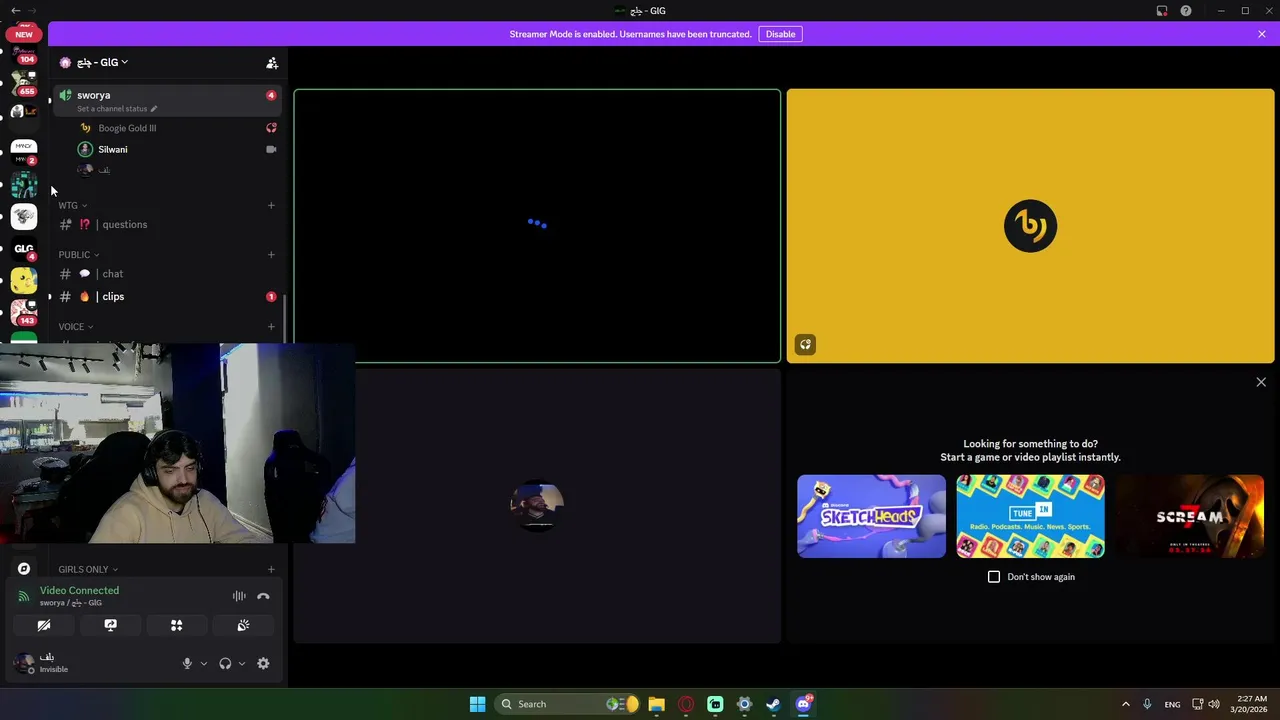The image size is (1280, 720).
Task: Click the NEW badge atop server list
Action: tap(24, 34)
